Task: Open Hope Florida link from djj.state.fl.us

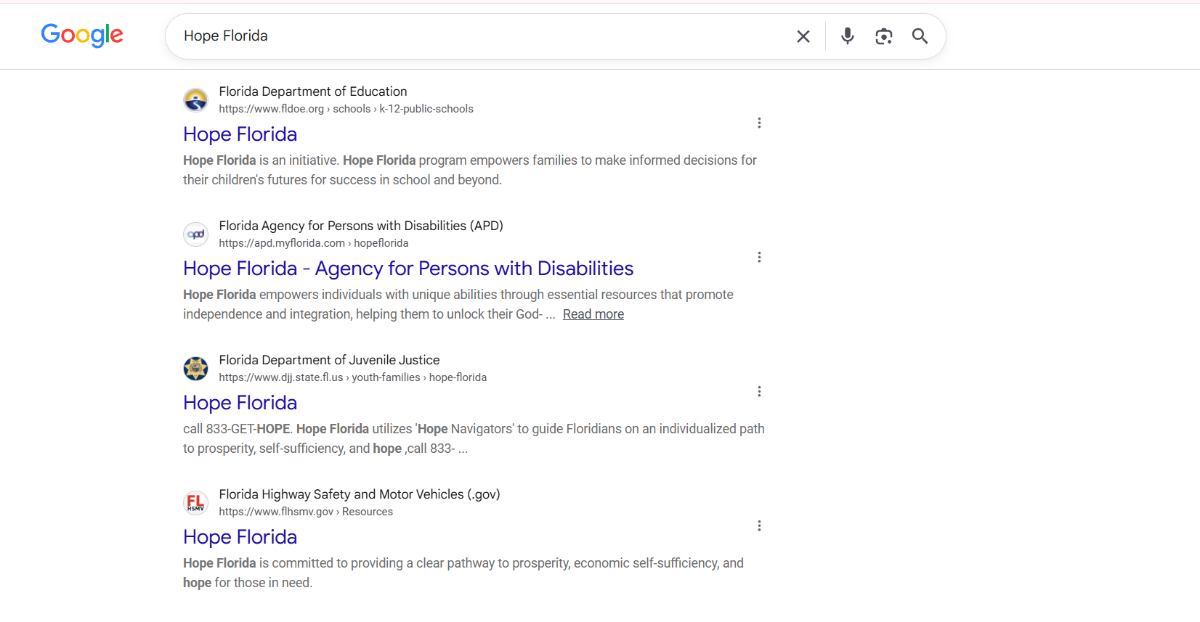Action: click(x=240, y=402)
